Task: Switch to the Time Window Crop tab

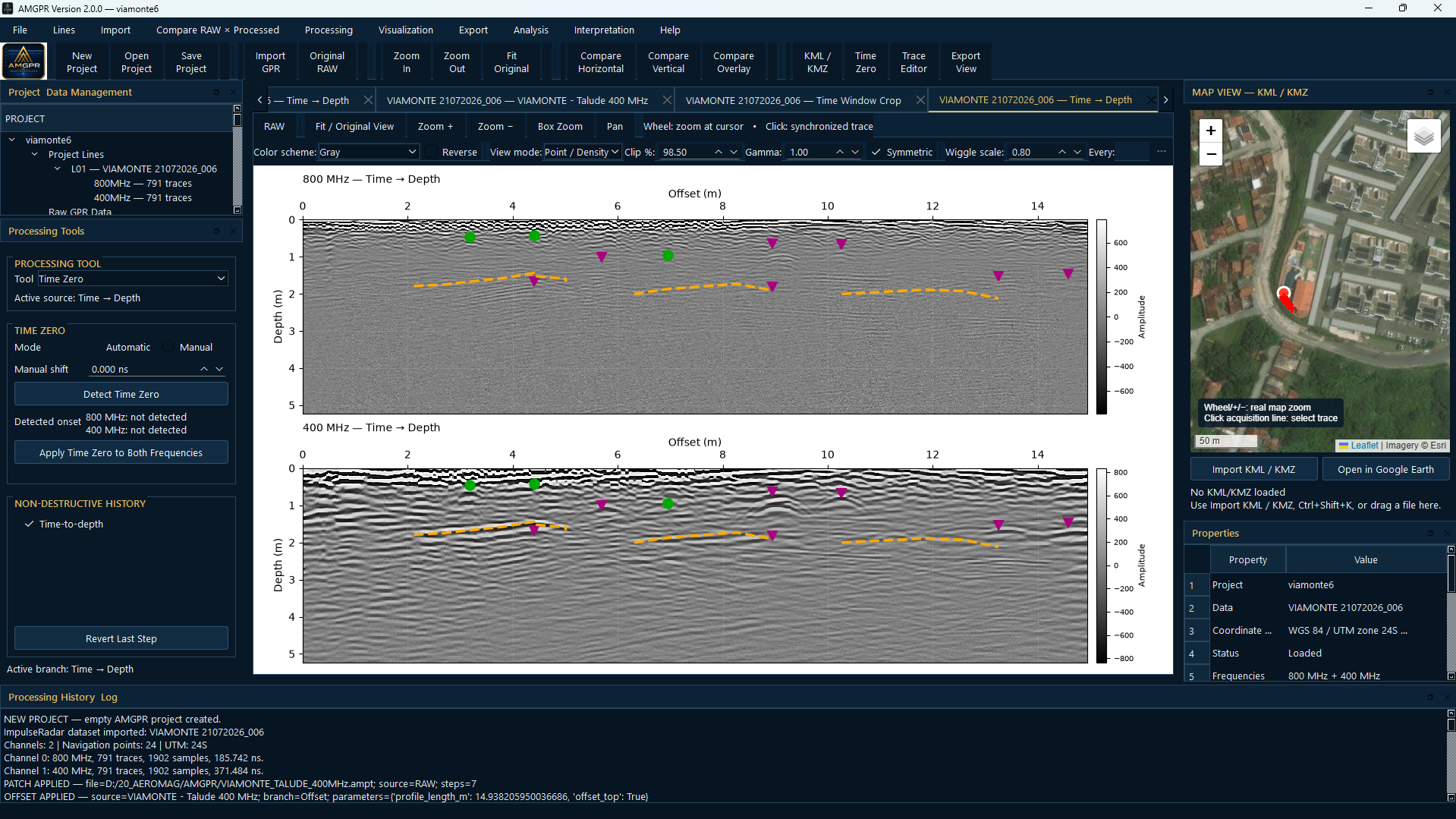Action: (x=793, y=100)
